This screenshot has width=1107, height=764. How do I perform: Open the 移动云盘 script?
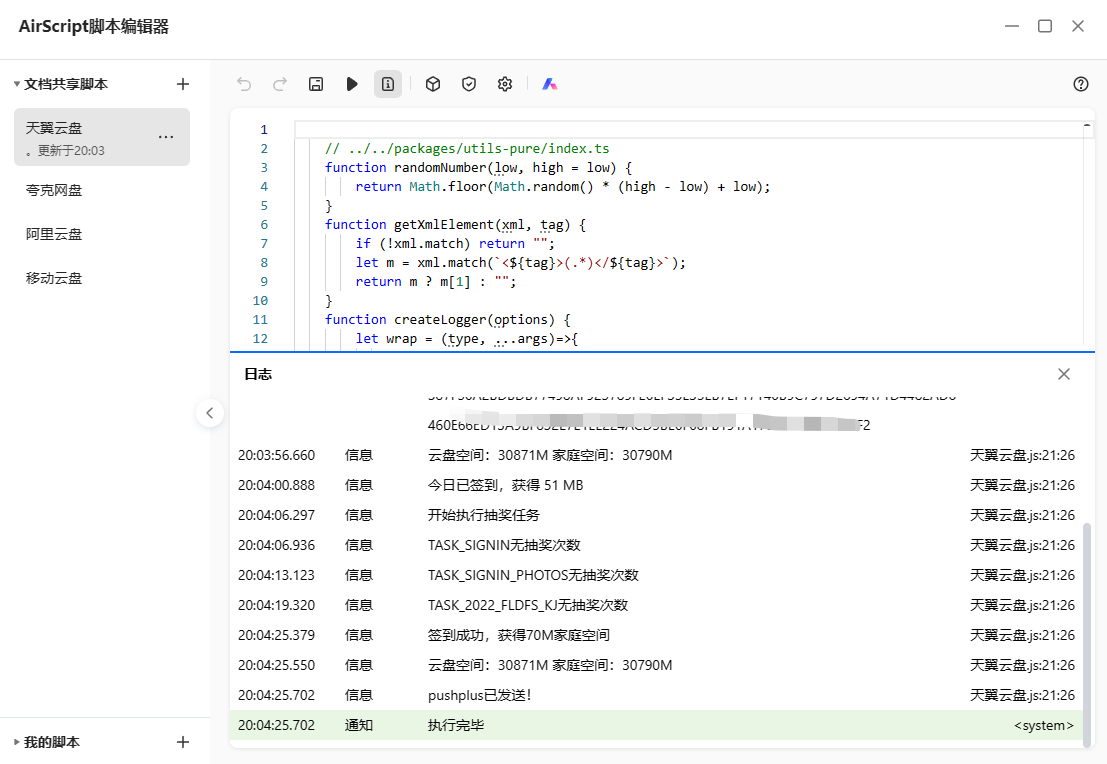point(54,278)
